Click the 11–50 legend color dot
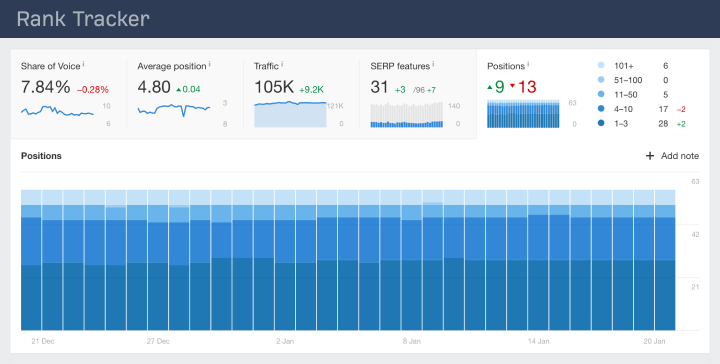The width and height of the screenshot is (720, 364). (x=601, y=95)
